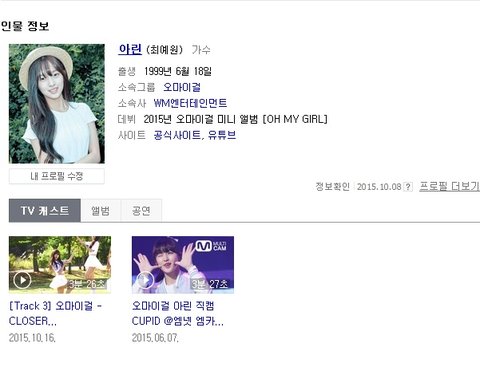This screenshot has height=371, width=480.
Task: Select the TV 캐스트 tab
Action: click(45, 211)
